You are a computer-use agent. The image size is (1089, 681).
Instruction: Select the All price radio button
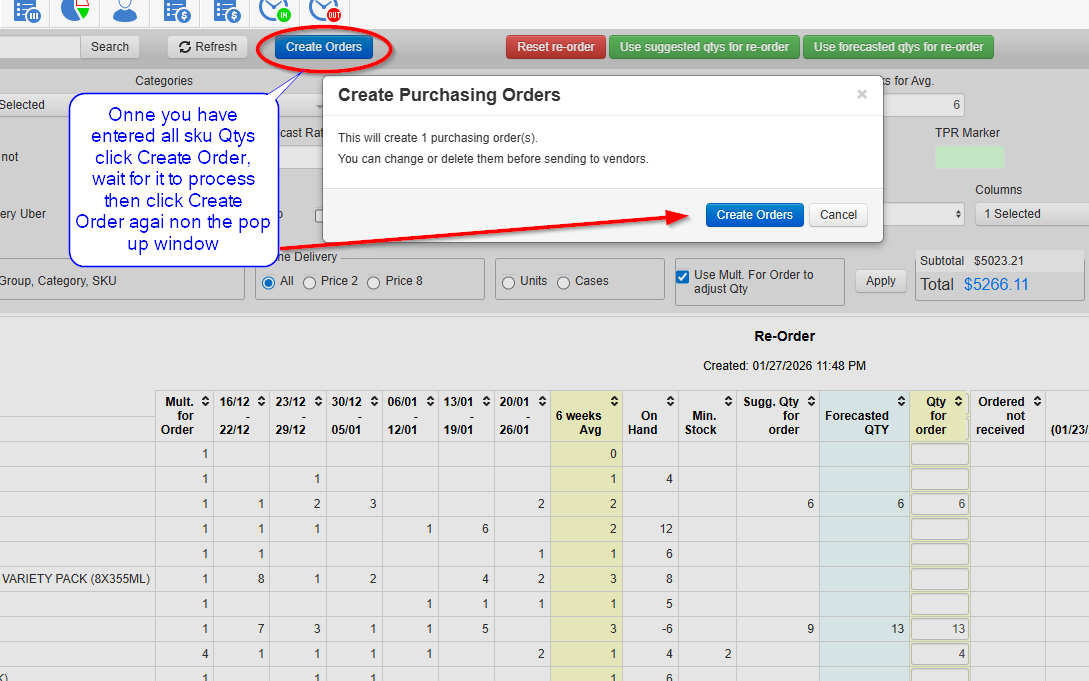[268, 283]
